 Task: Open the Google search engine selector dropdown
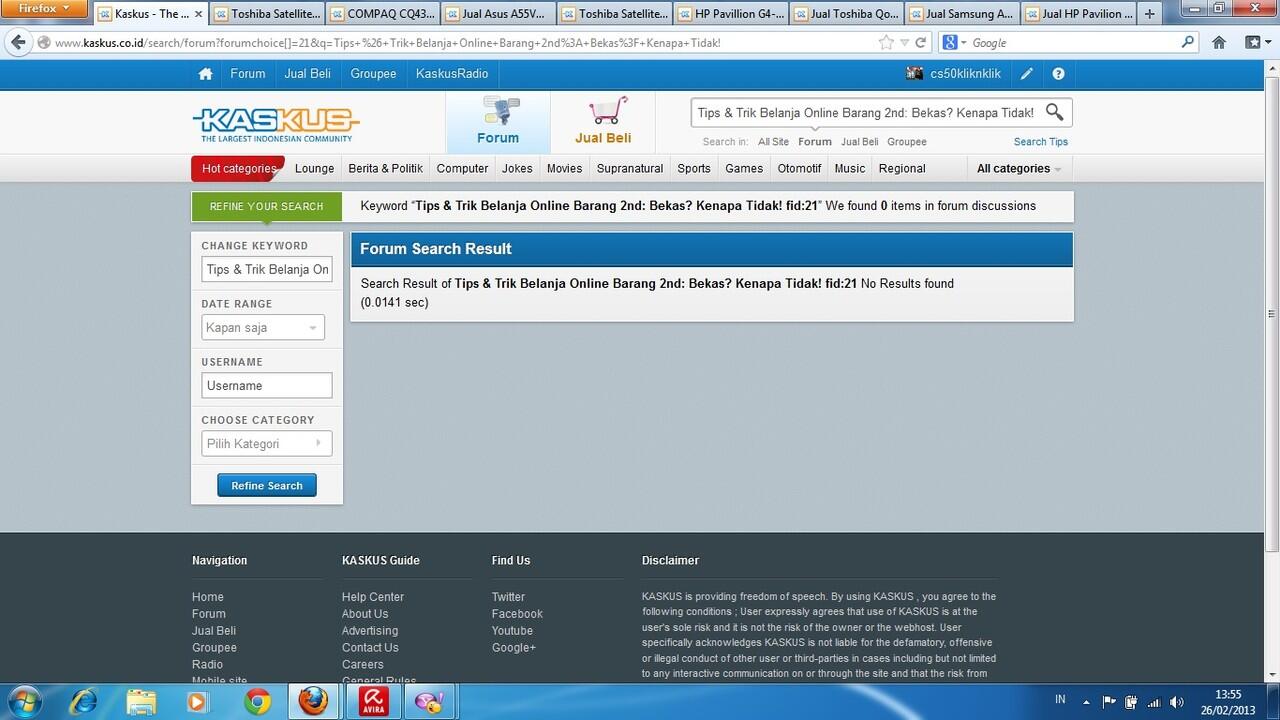pos(955,43)
